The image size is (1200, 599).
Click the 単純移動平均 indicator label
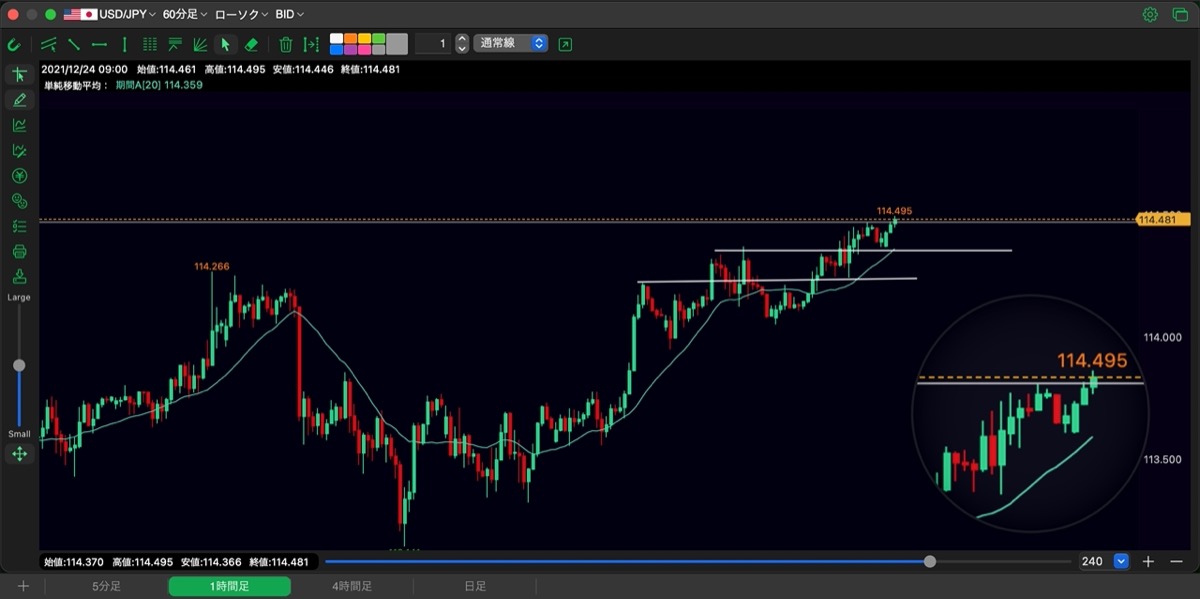click(75, 85)
